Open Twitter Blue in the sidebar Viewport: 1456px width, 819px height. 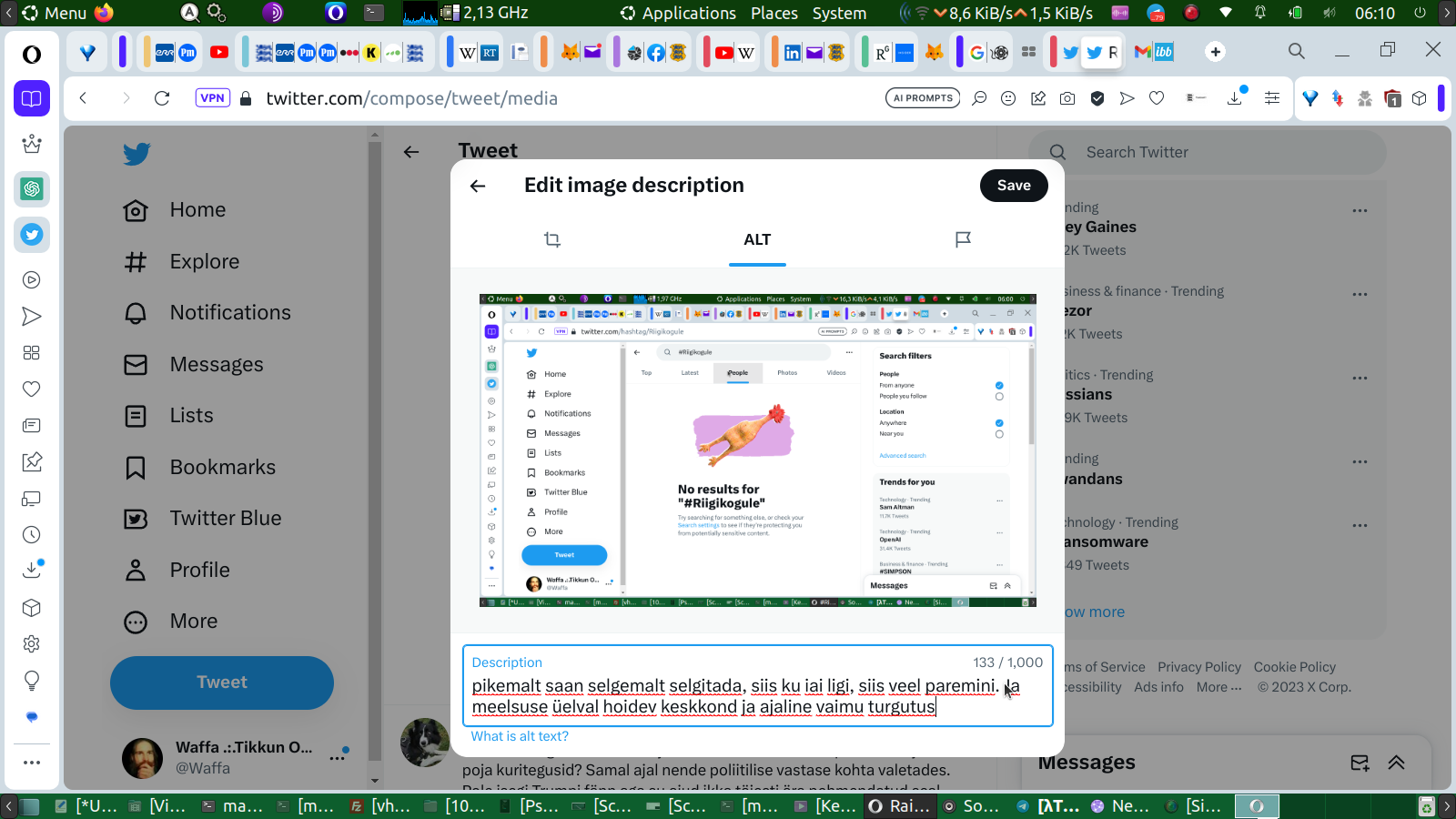(202, 519)
